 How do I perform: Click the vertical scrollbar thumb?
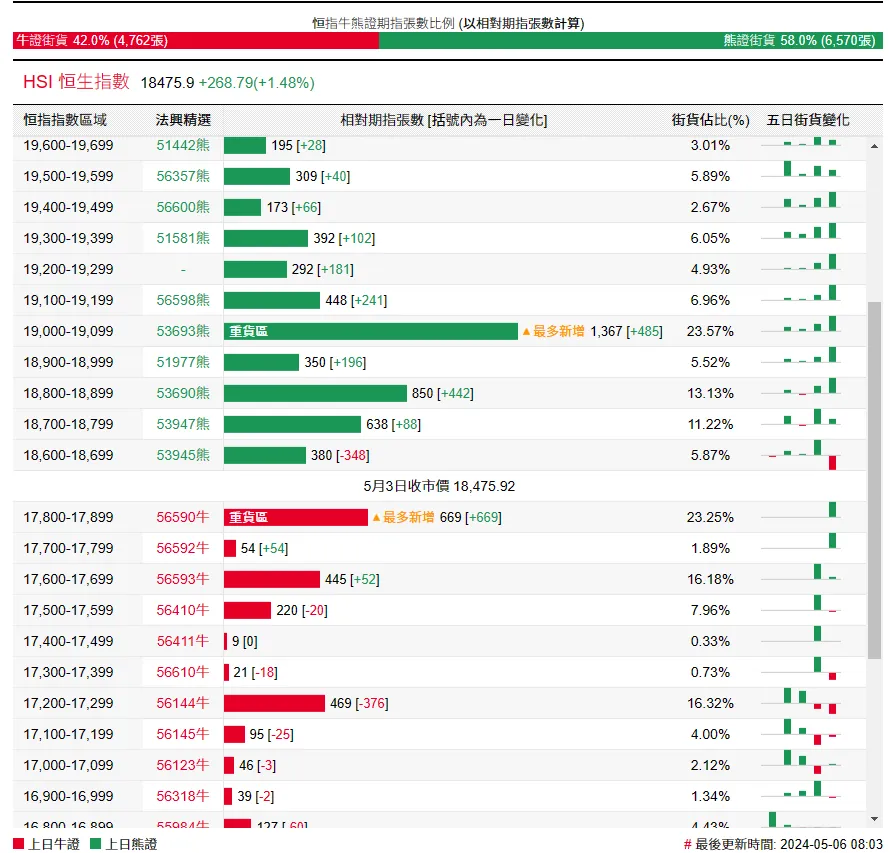(875, 480)
